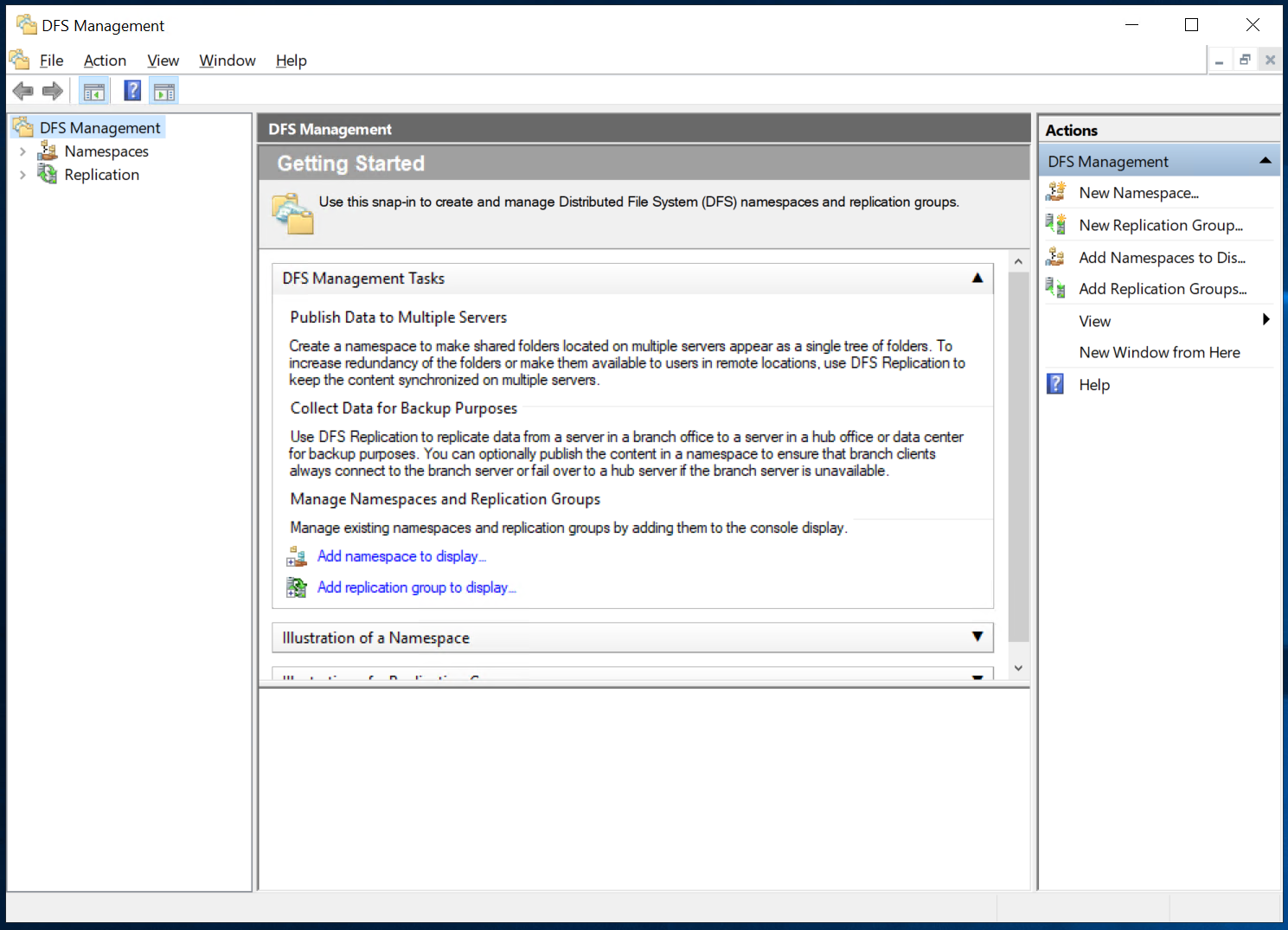The height and width of the screenshot is (930, 1288).
Task: Click the Getting Started heading
Action: pos(351,164)
